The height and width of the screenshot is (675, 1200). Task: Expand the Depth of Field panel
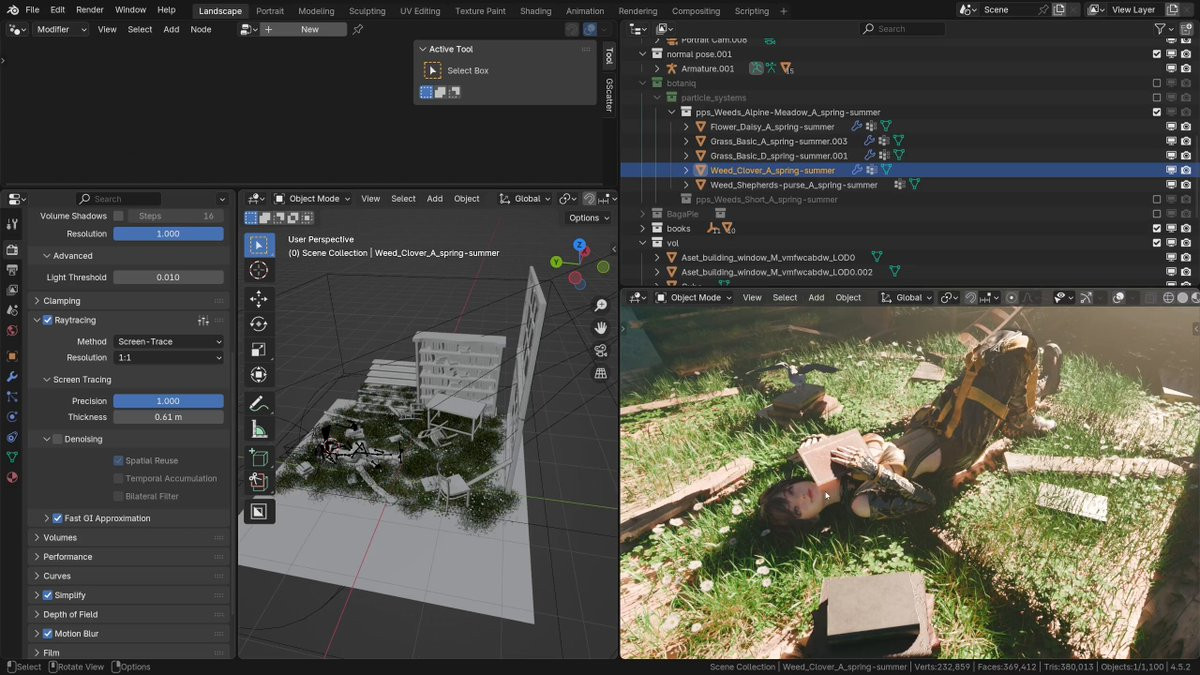coord(70,614)
